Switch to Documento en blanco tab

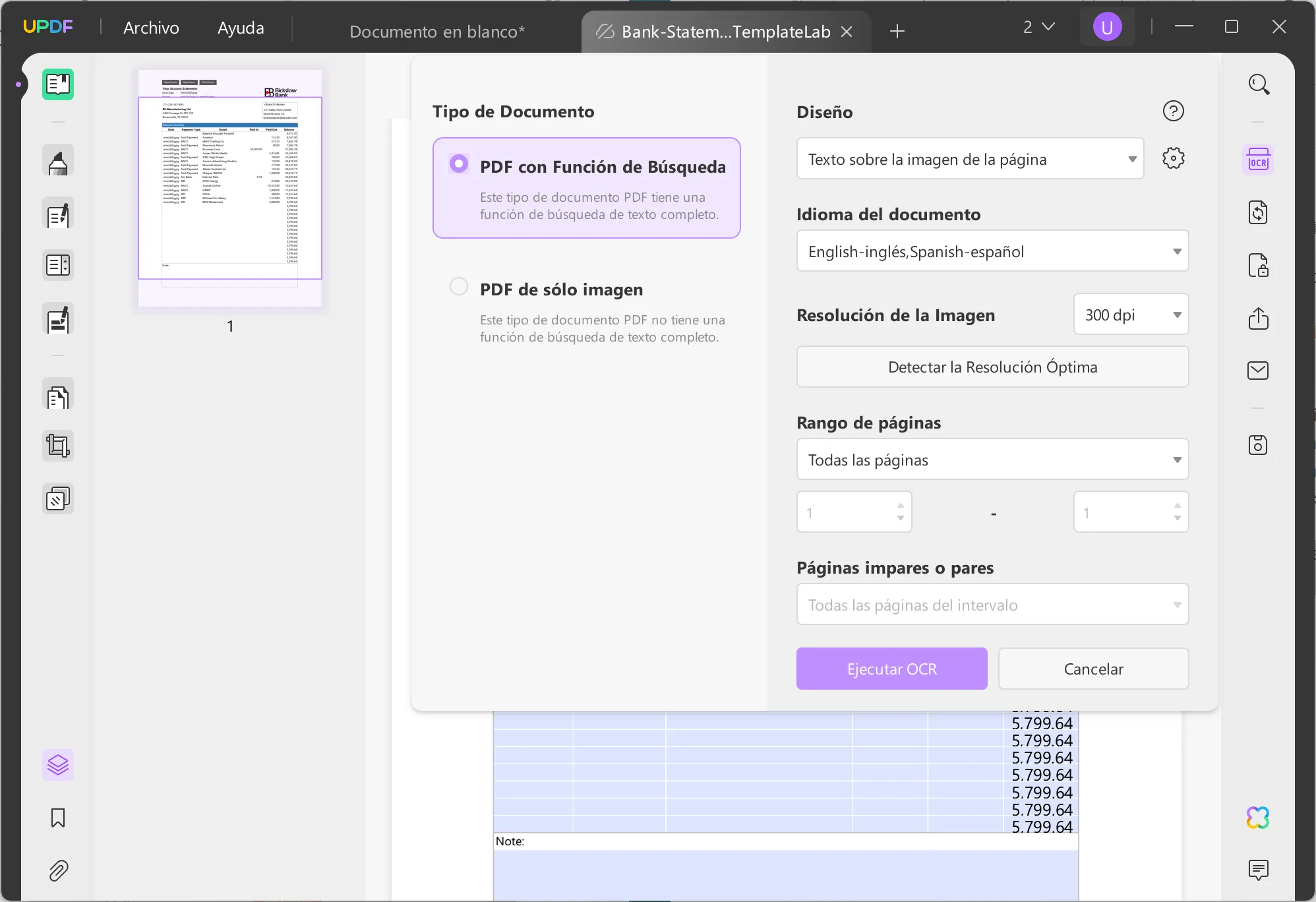tap(437, 31)
